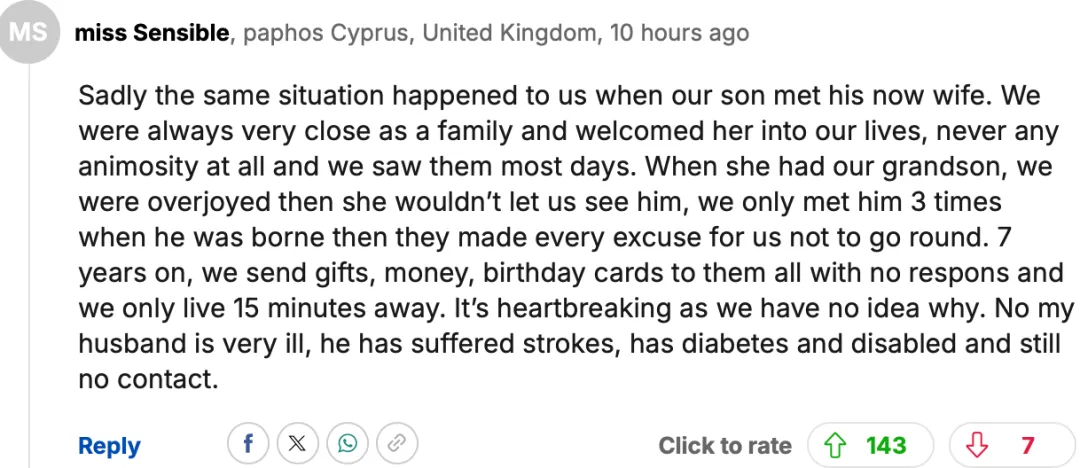1080x468 pixels.
Task: Open miss Sensible's profile name
Action: coord(152,33)
